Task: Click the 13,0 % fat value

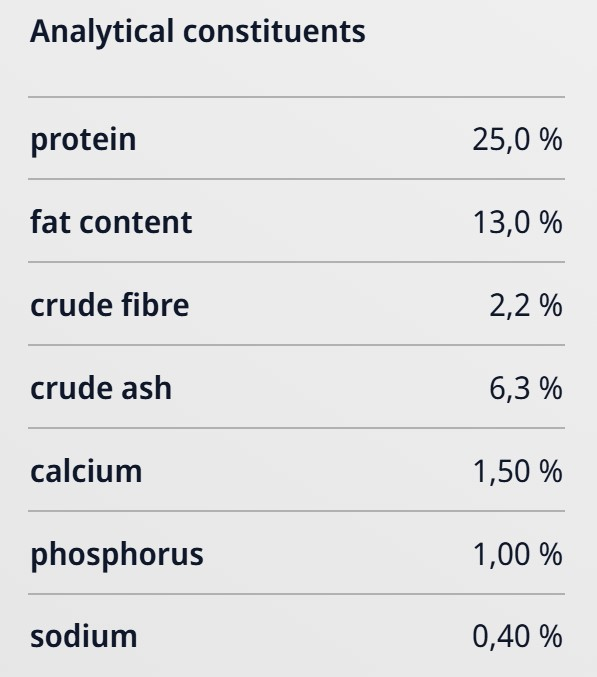Action: (x=518, y=223)
